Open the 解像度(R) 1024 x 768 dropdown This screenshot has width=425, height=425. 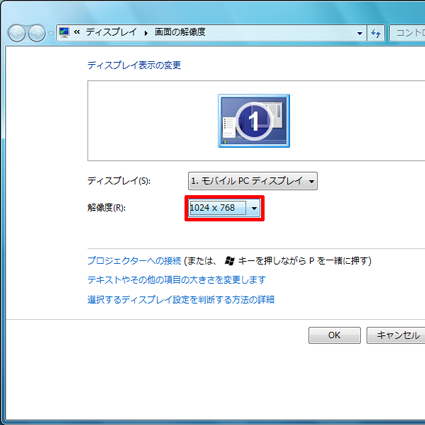click(254, 208)
